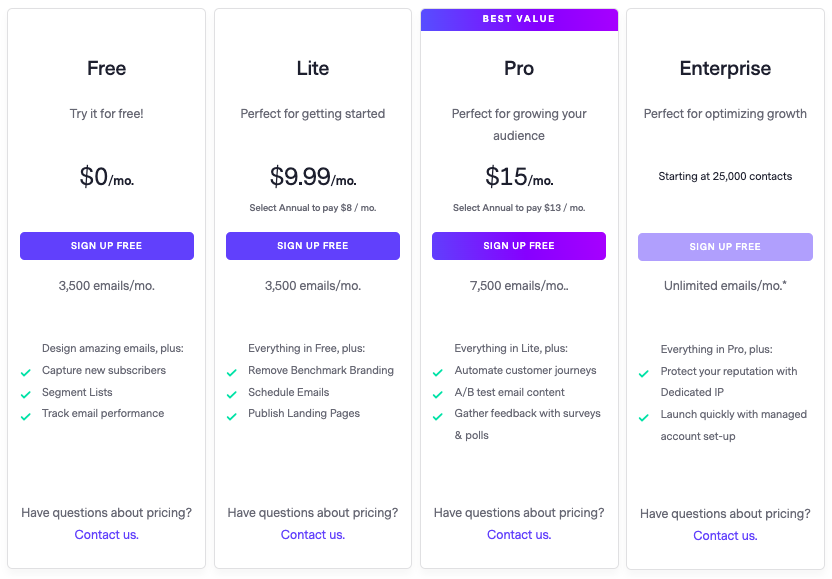Click the checkmark beside Gather feedback with surveys
The height and width of the screenshot is (579, 832).
[x=438, y=417]
